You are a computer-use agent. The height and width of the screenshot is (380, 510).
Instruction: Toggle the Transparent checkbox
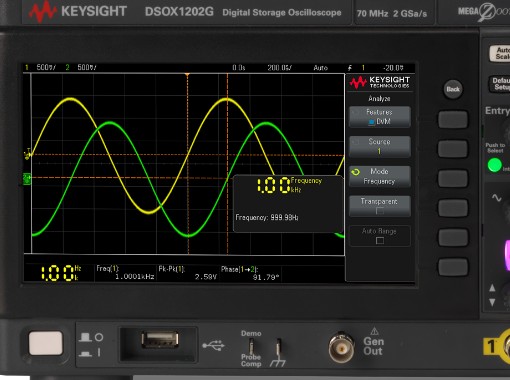[x=380, y=211]
